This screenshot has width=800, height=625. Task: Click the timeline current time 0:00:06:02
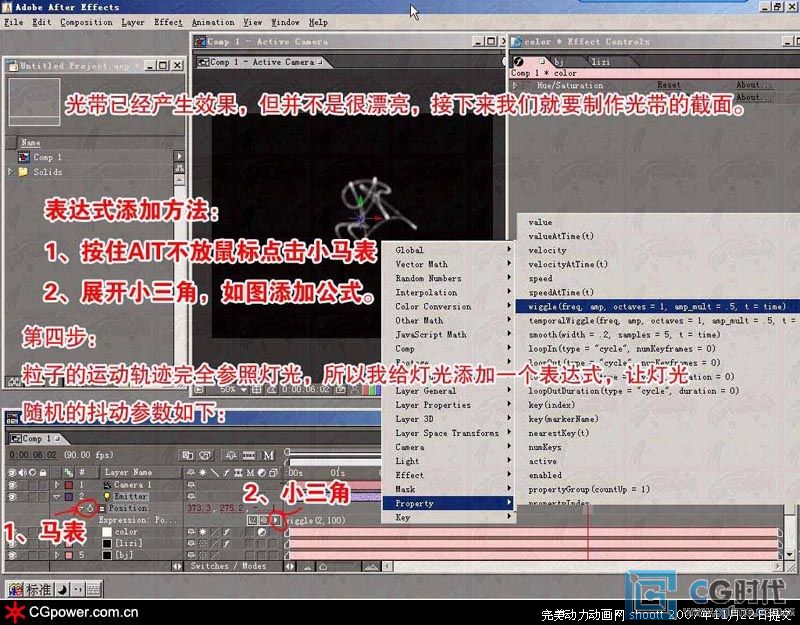coord(34,455)
